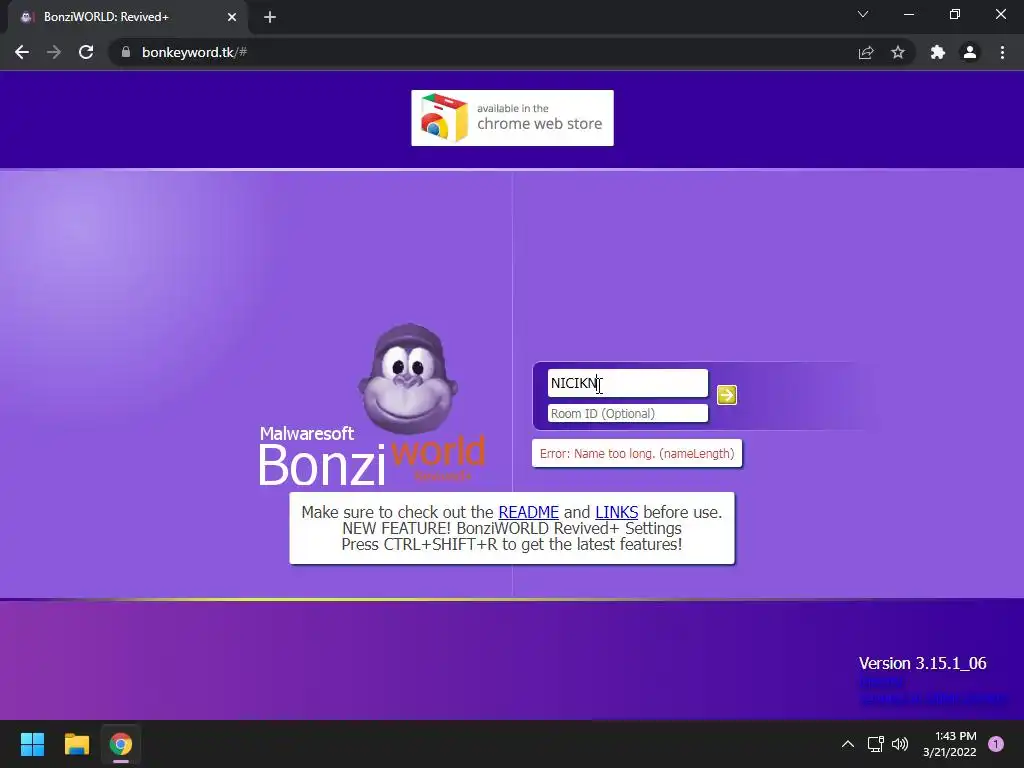
Task: Open the README link
Action: pos(528,512)
